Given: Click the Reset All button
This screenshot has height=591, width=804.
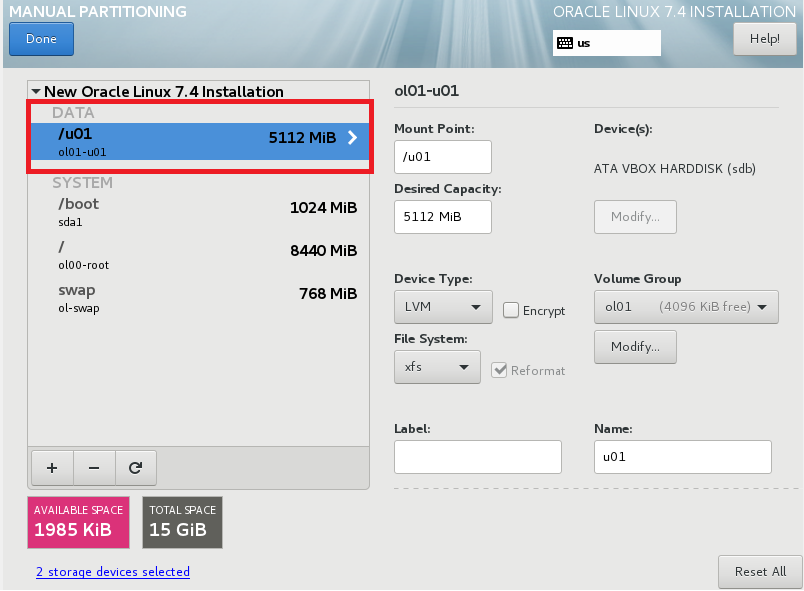Looking at the screenshot, I should 759,571.
